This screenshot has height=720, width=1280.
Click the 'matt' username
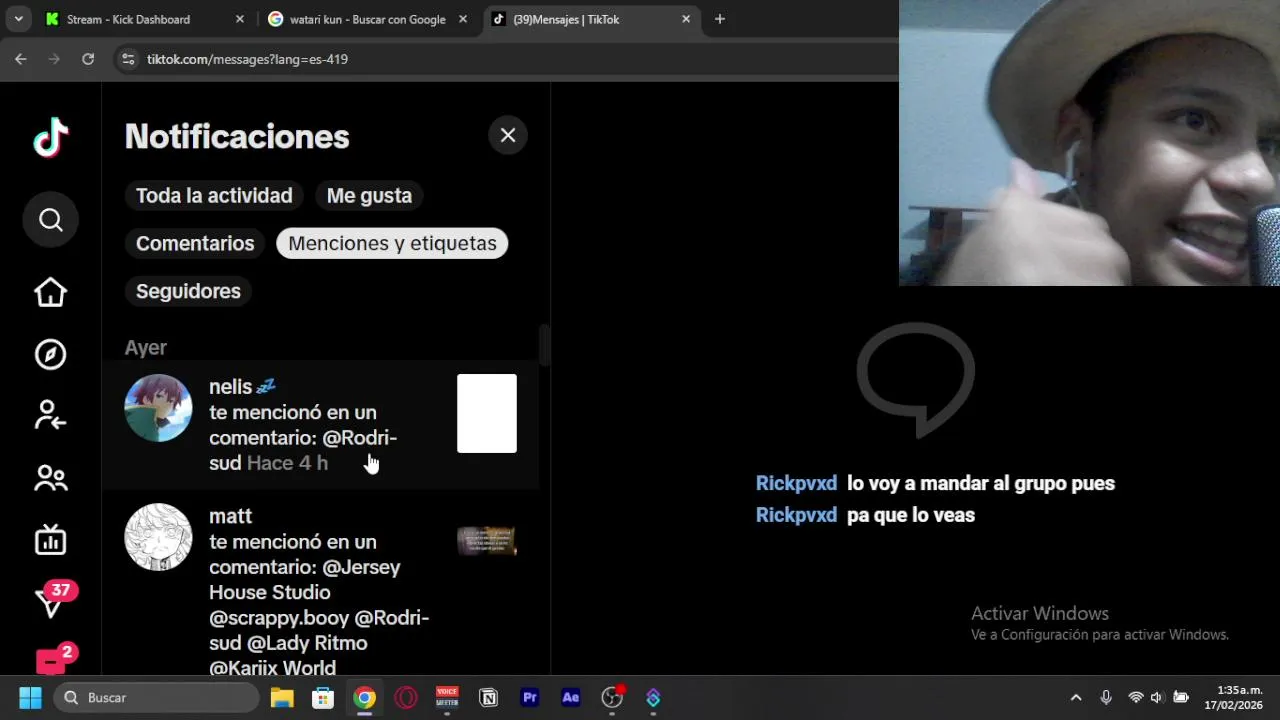point(230,516)
